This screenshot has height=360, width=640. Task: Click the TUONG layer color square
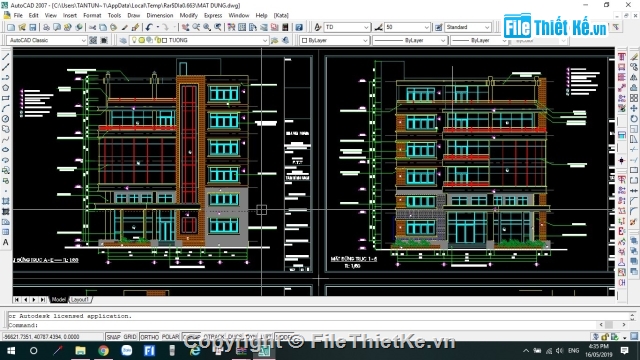[165, 40]
